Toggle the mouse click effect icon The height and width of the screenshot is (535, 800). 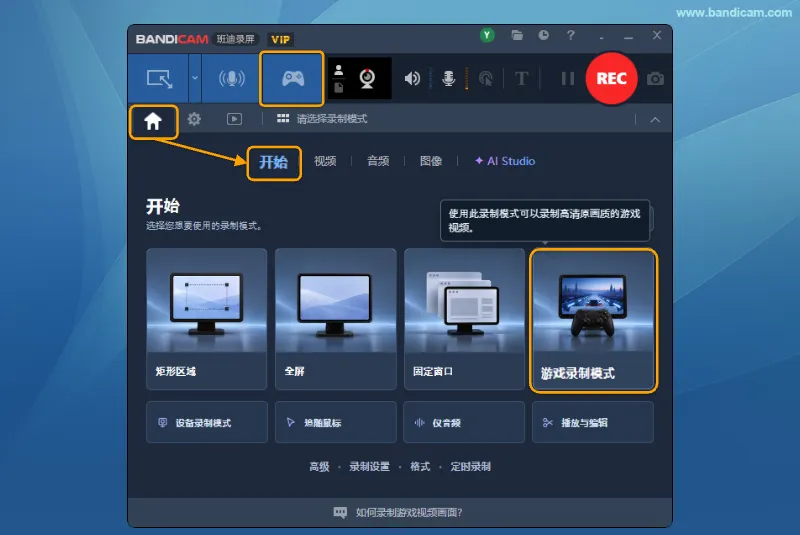click(485, 79)
